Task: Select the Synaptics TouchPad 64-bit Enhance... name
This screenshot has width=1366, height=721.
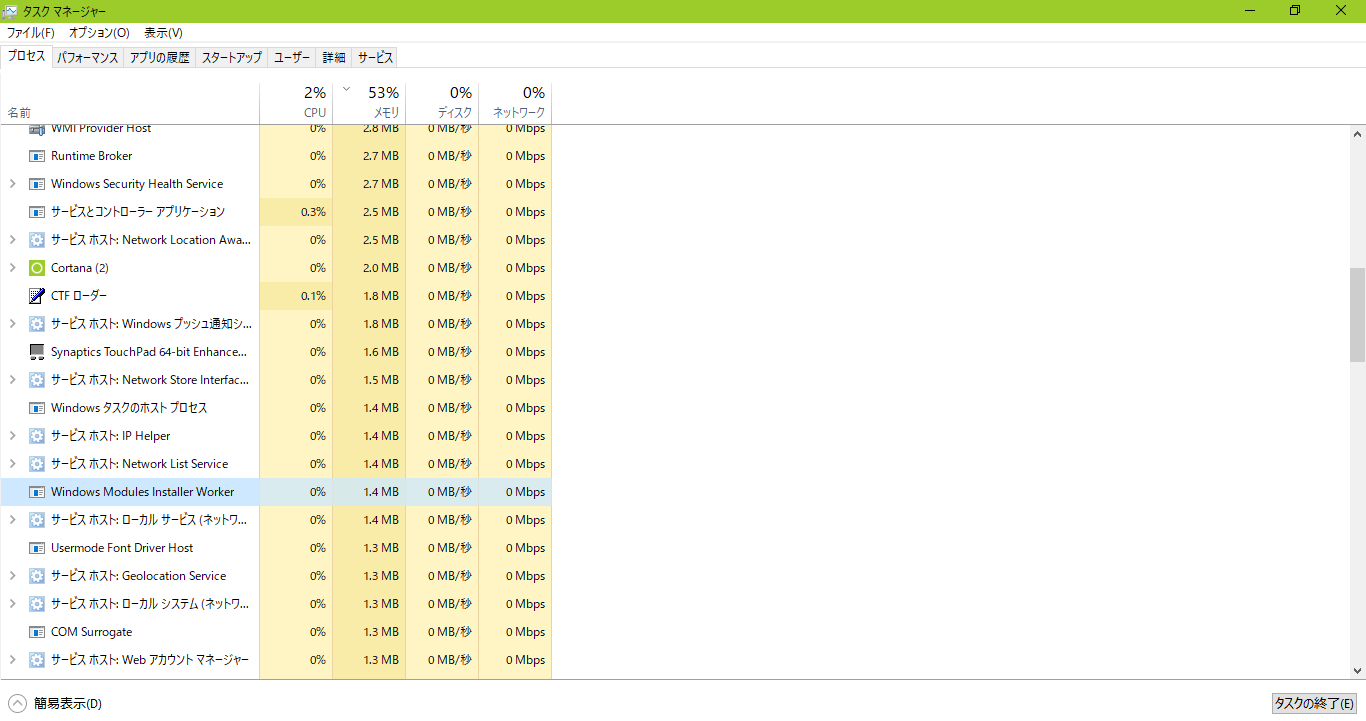Action: tap(149, 352)
